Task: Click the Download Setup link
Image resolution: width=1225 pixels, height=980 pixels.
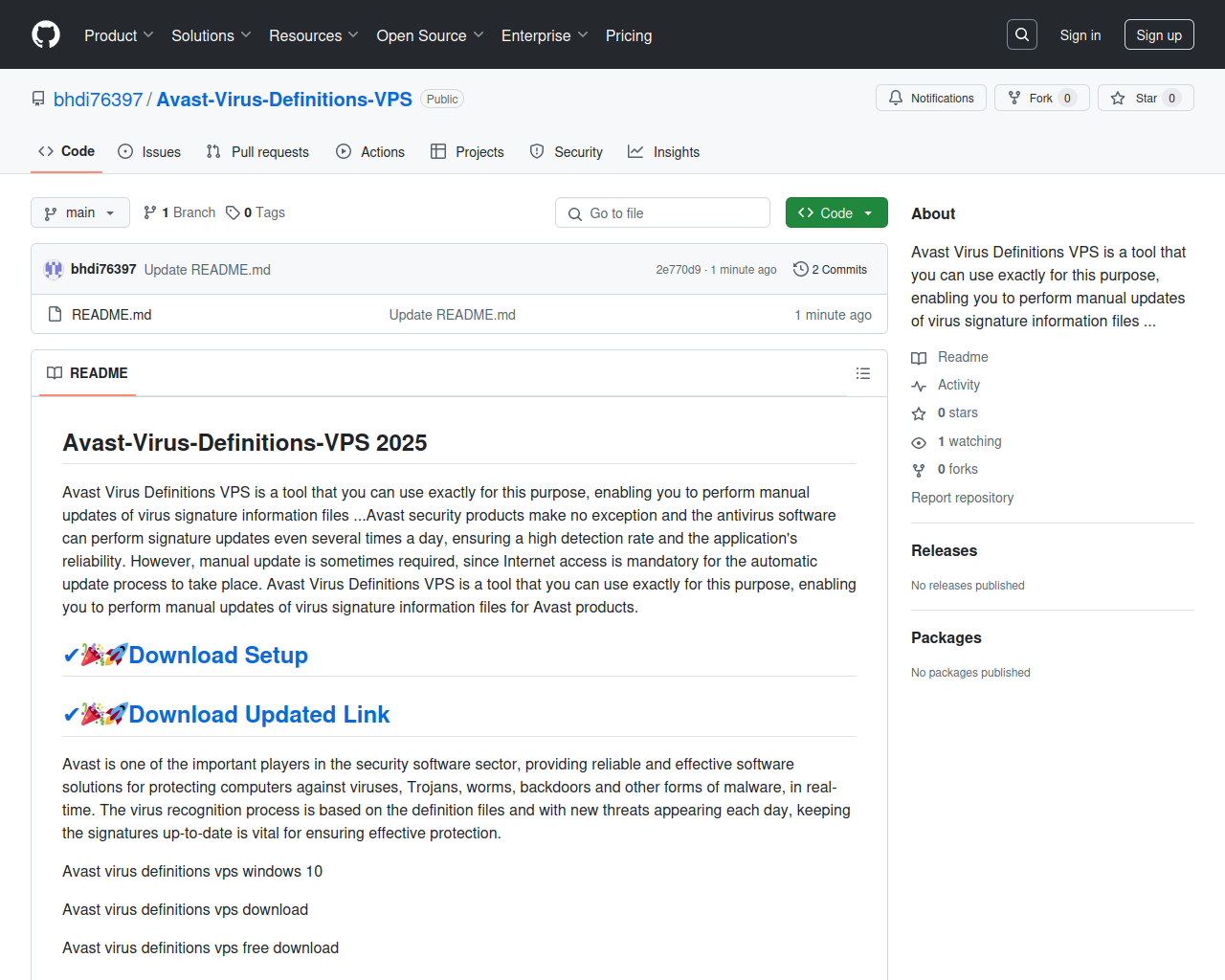Action: pyautogui.click(x=218, y=656)
